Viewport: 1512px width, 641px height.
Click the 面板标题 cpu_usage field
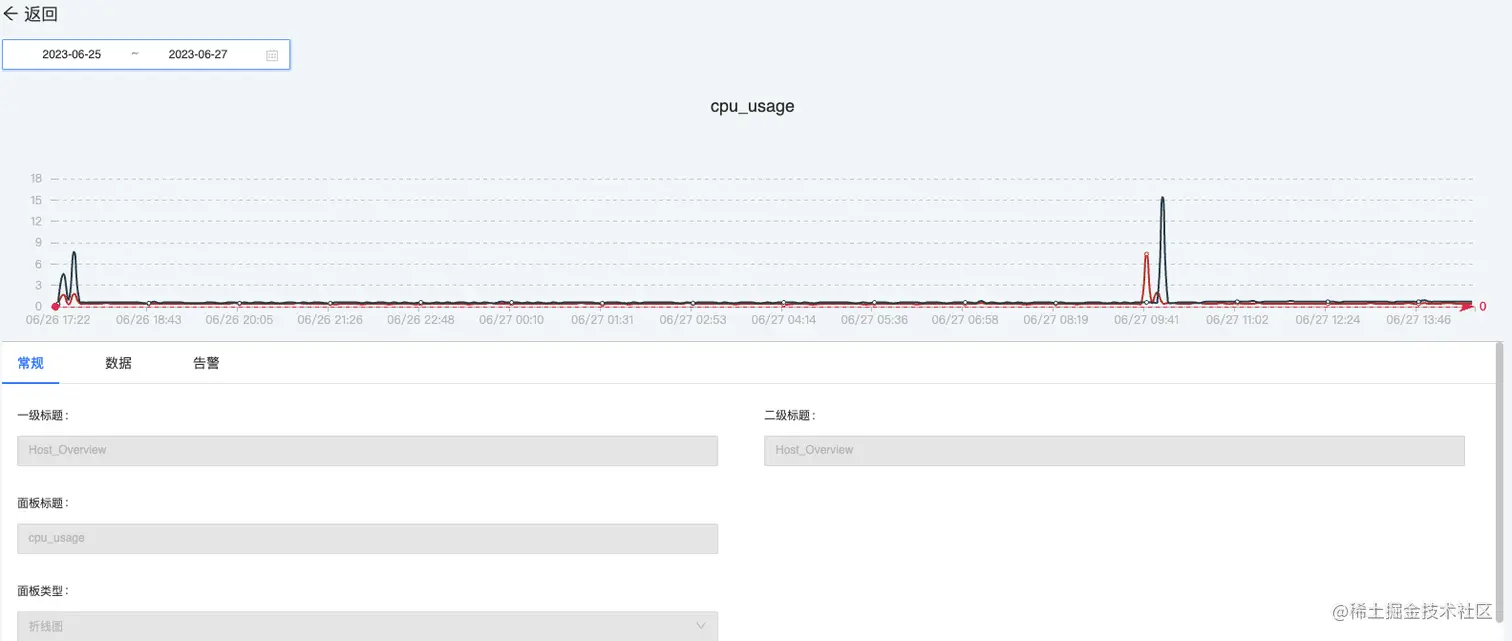coord(367,538)
